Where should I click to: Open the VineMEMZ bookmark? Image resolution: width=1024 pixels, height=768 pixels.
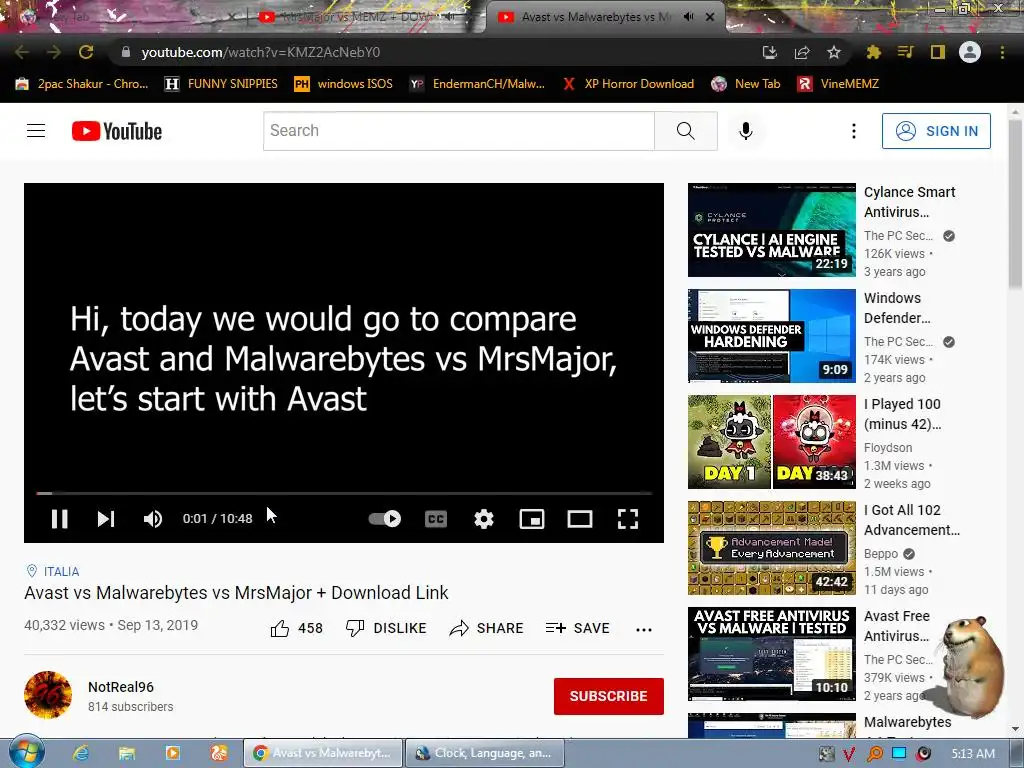point(839,84)
